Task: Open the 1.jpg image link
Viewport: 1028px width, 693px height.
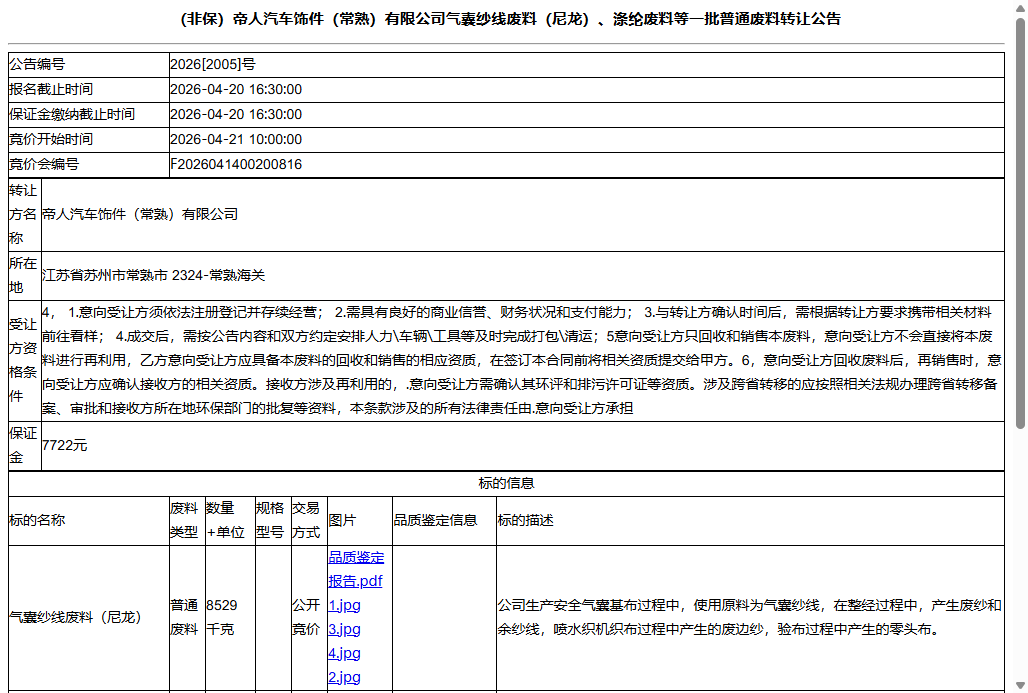Action: point(344,605)
